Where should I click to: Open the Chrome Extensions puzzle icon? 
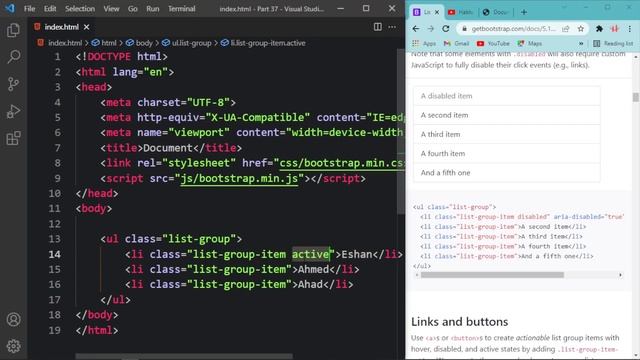pos(599,29)
